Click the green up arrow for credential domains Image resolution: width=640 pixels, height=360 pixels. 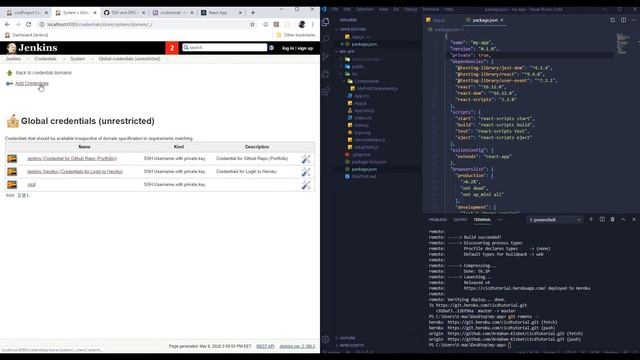[x=9, y=73]
